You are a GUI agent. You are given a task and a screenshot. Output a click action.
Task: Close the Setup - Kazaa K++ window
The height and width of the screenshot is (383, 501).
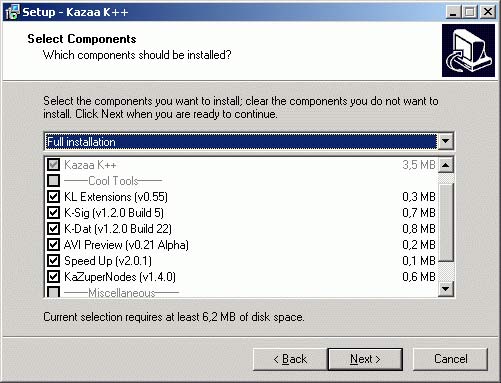(x=488, y=12)
